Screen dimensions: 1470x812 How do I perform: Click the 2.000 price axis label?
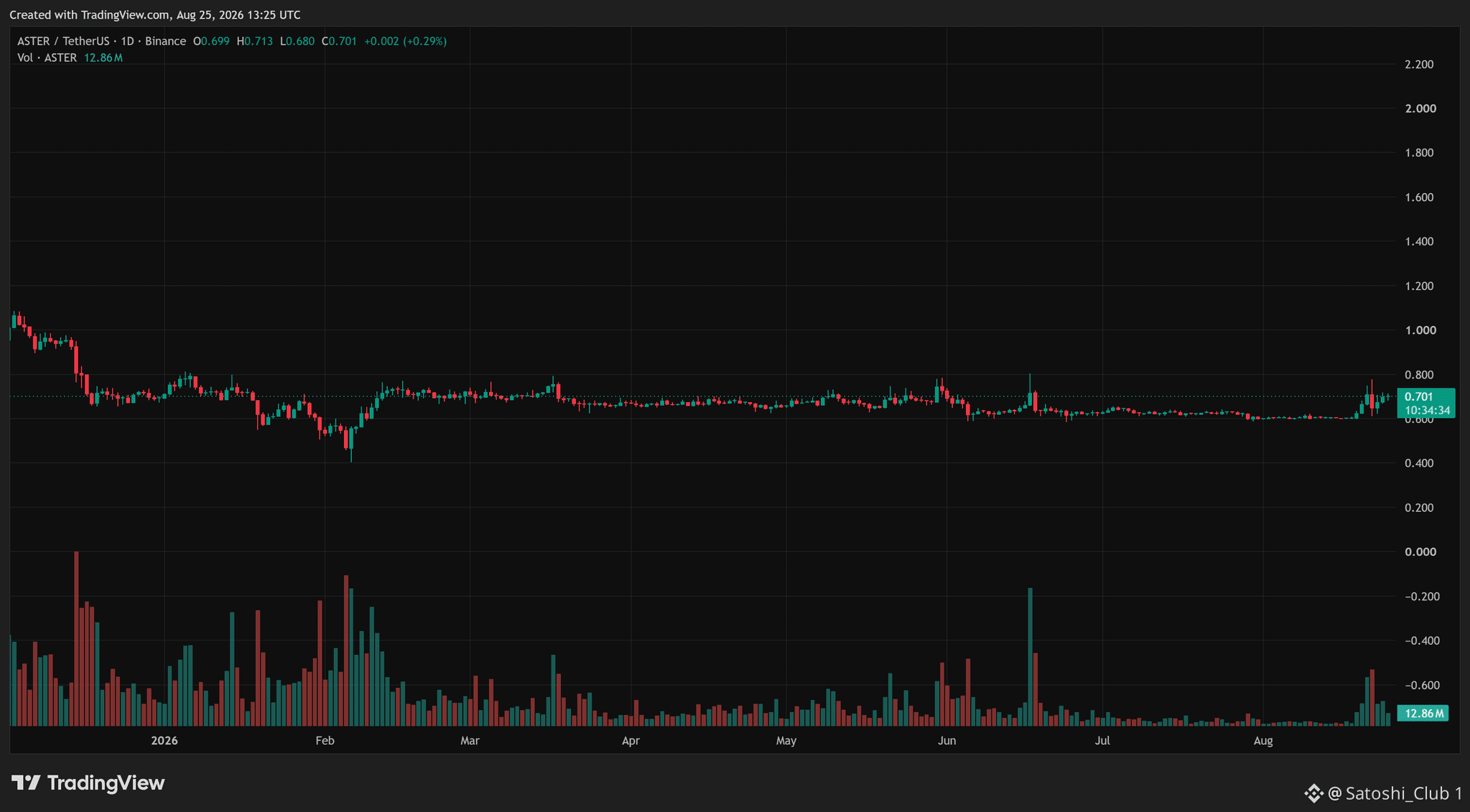[x=1420, y=108]
